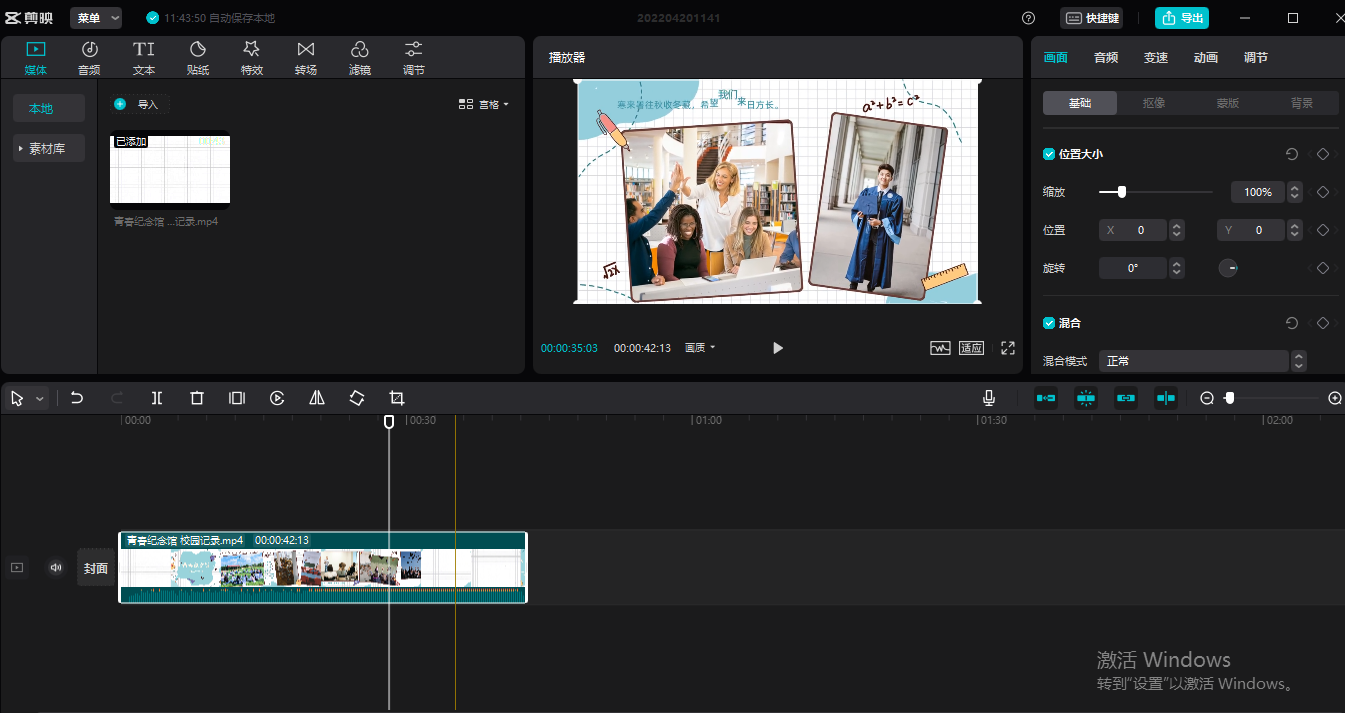Expand the selection tool mode arrow
1345x713 pixels.
tap(40, 398)
